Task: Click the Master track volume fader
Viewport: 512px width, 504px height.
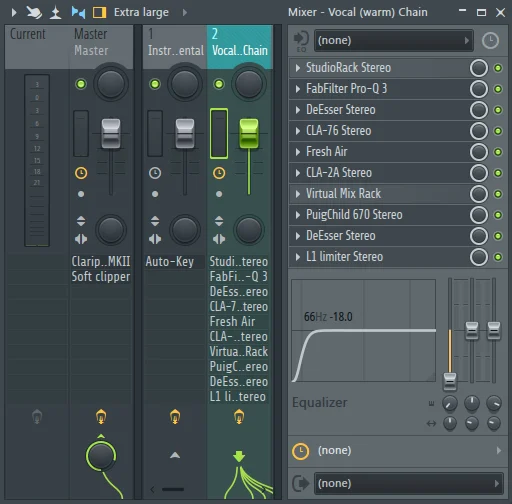Action: (111, 133)
